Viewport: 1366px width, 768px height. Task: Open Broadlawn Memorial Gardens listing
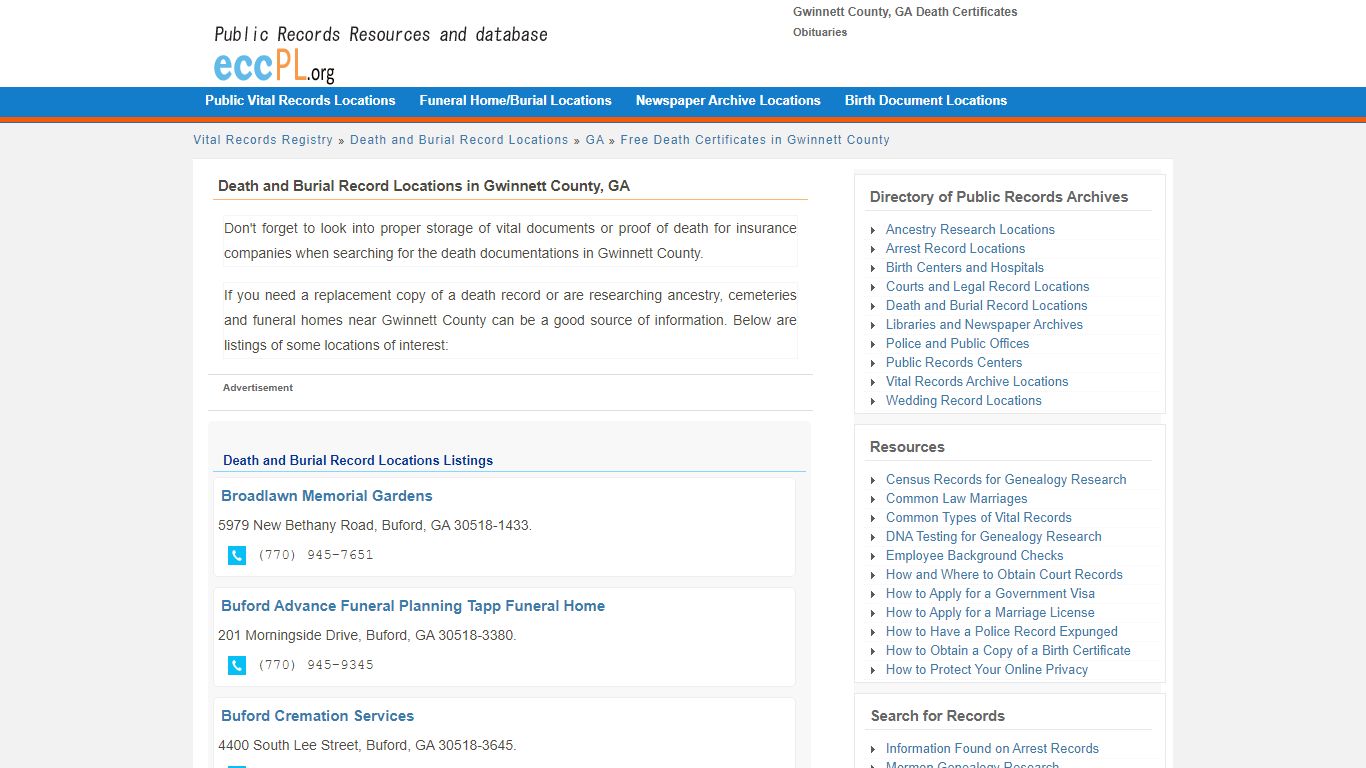(x=327, y=496)
